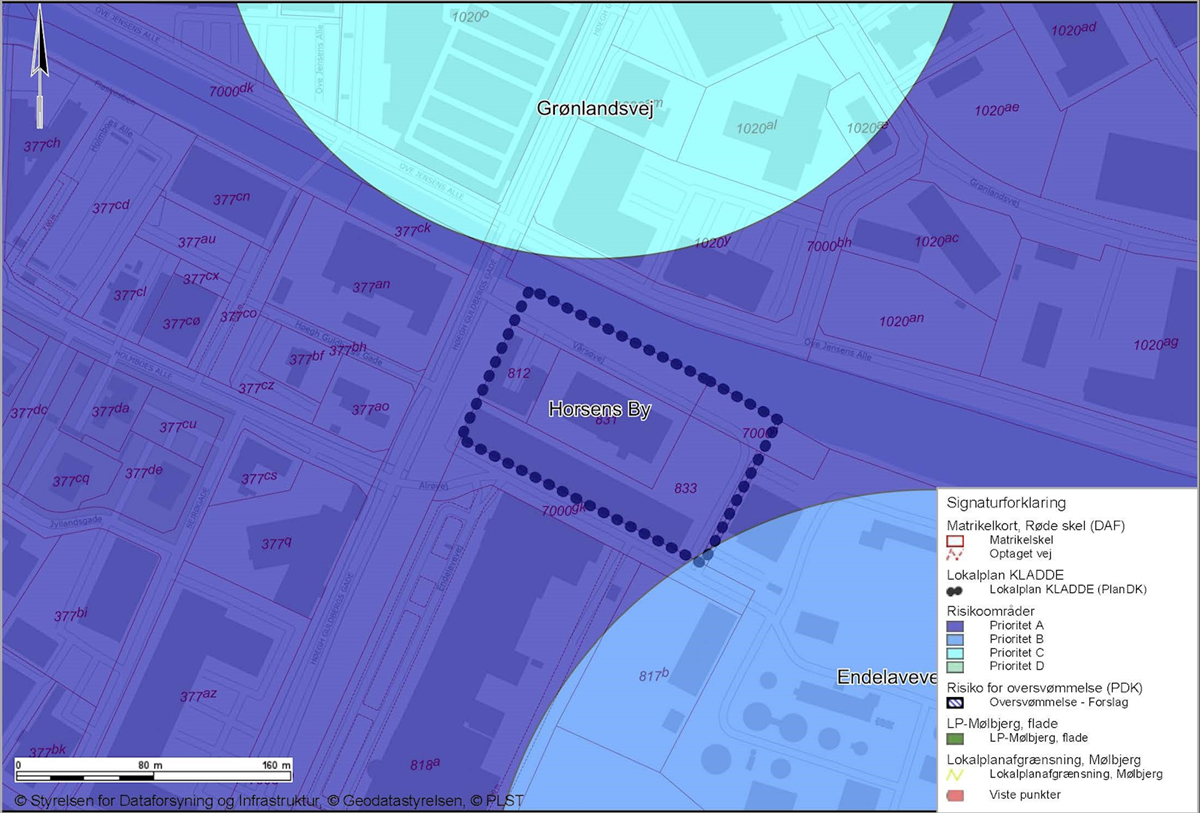1200x813 pixels.
Task: Click parcel 833 inside the dotted boundary
Action: (x=686, y=489)
